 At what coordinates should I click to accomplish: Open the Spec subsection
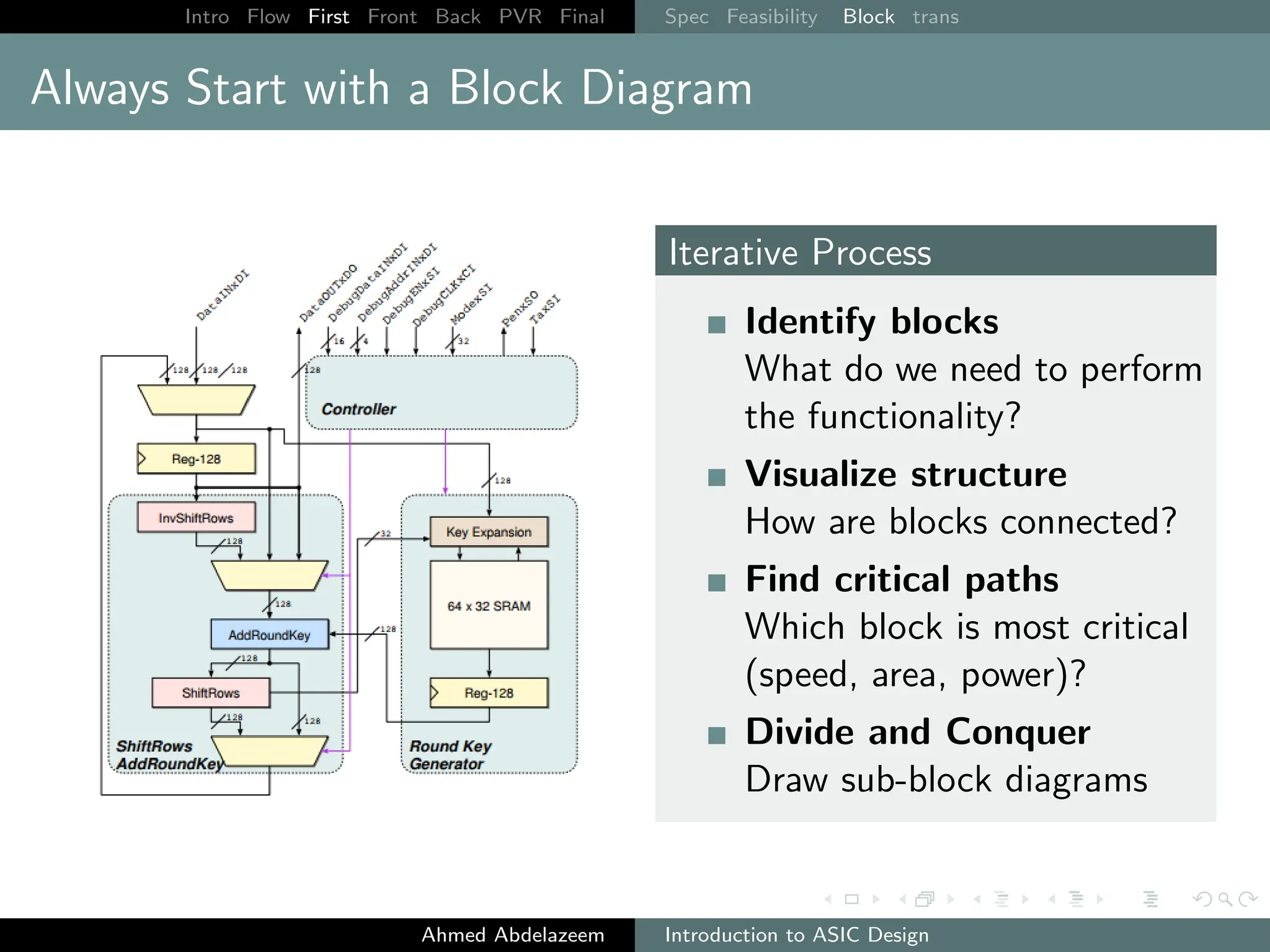(x=686, y=17)
